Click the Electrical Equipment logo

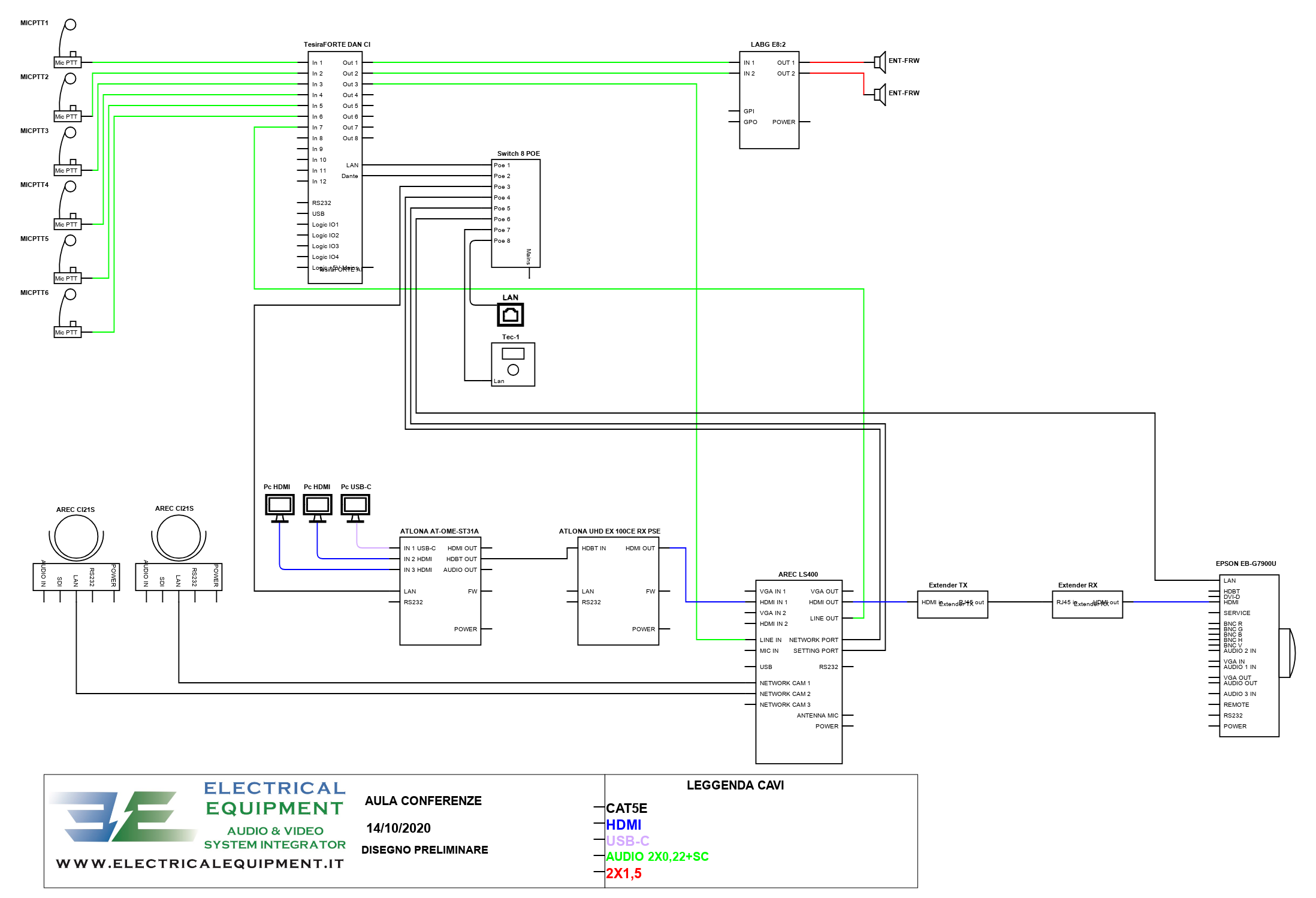pos(122,816)
